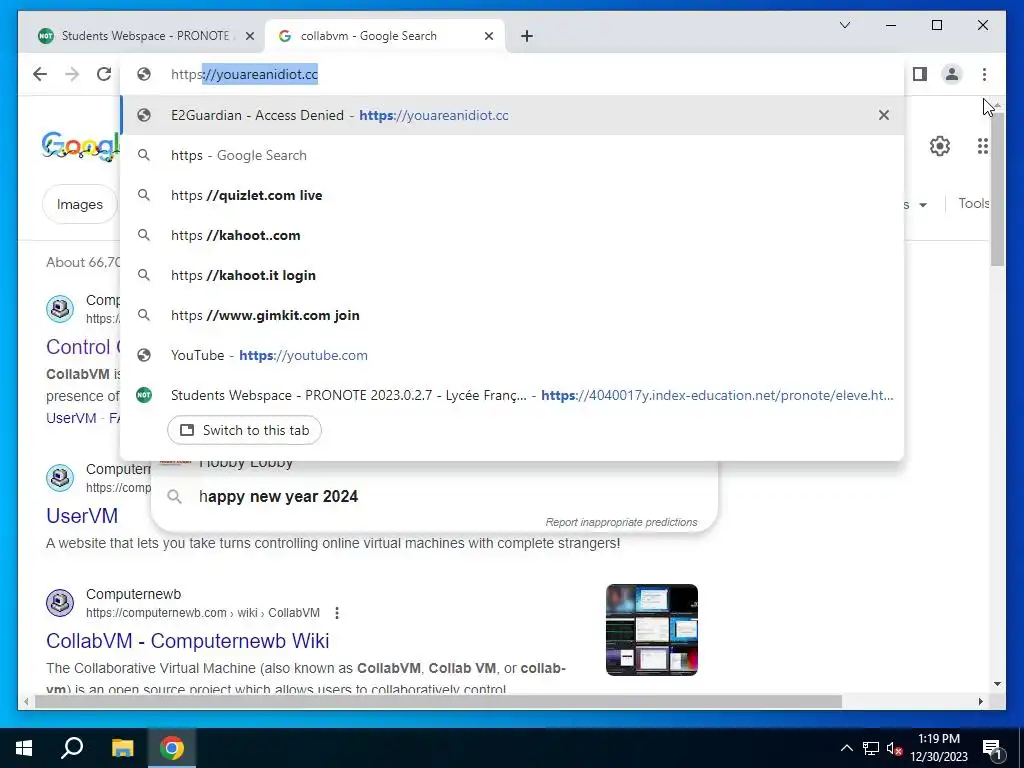Viewport: 1024px width, 768px height.
Task: Open the YouTube youtube.com suggestion
Action: click(512, 355)
